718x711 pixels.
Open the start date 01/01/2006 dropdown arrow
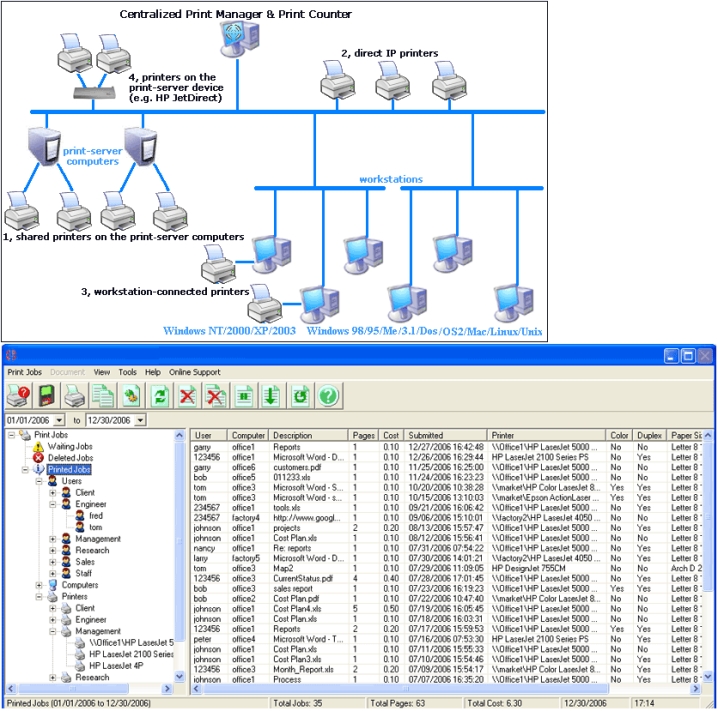coord(58,421)
